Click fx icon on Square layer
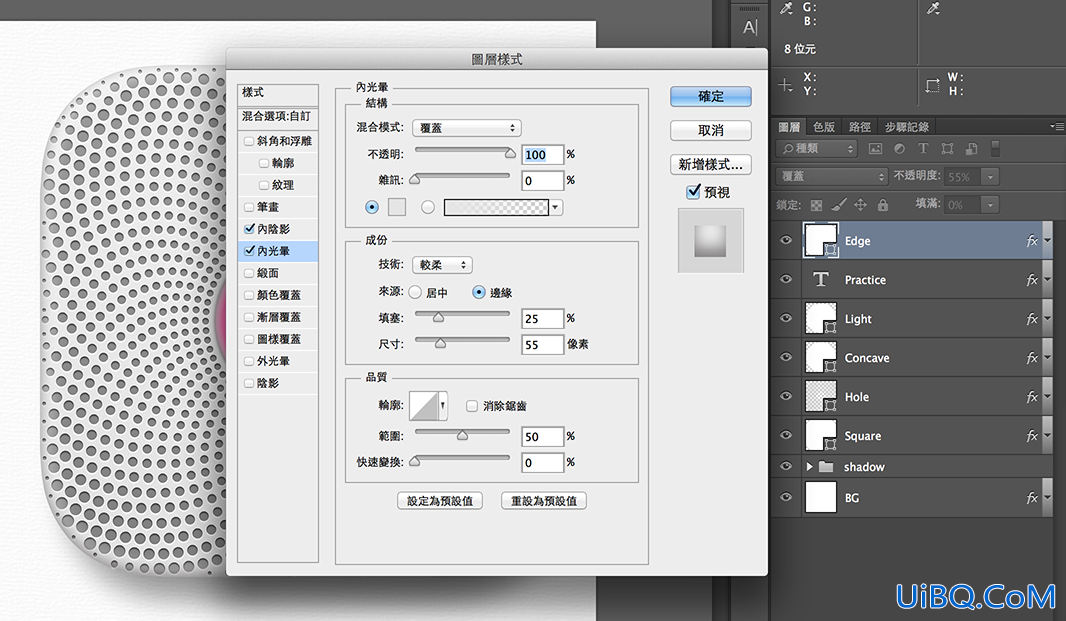Image resolution: width=1066 pixels, height=621 pixels. tap(1032, 435)
